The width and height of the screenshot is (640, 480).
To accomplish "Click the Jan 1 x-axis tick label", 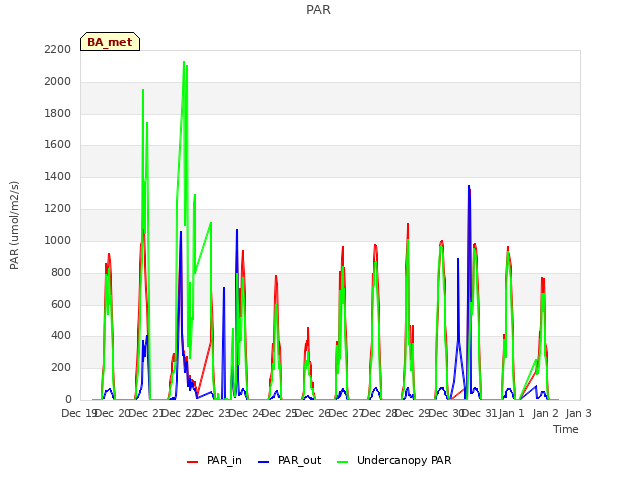I will click(512, 413).
